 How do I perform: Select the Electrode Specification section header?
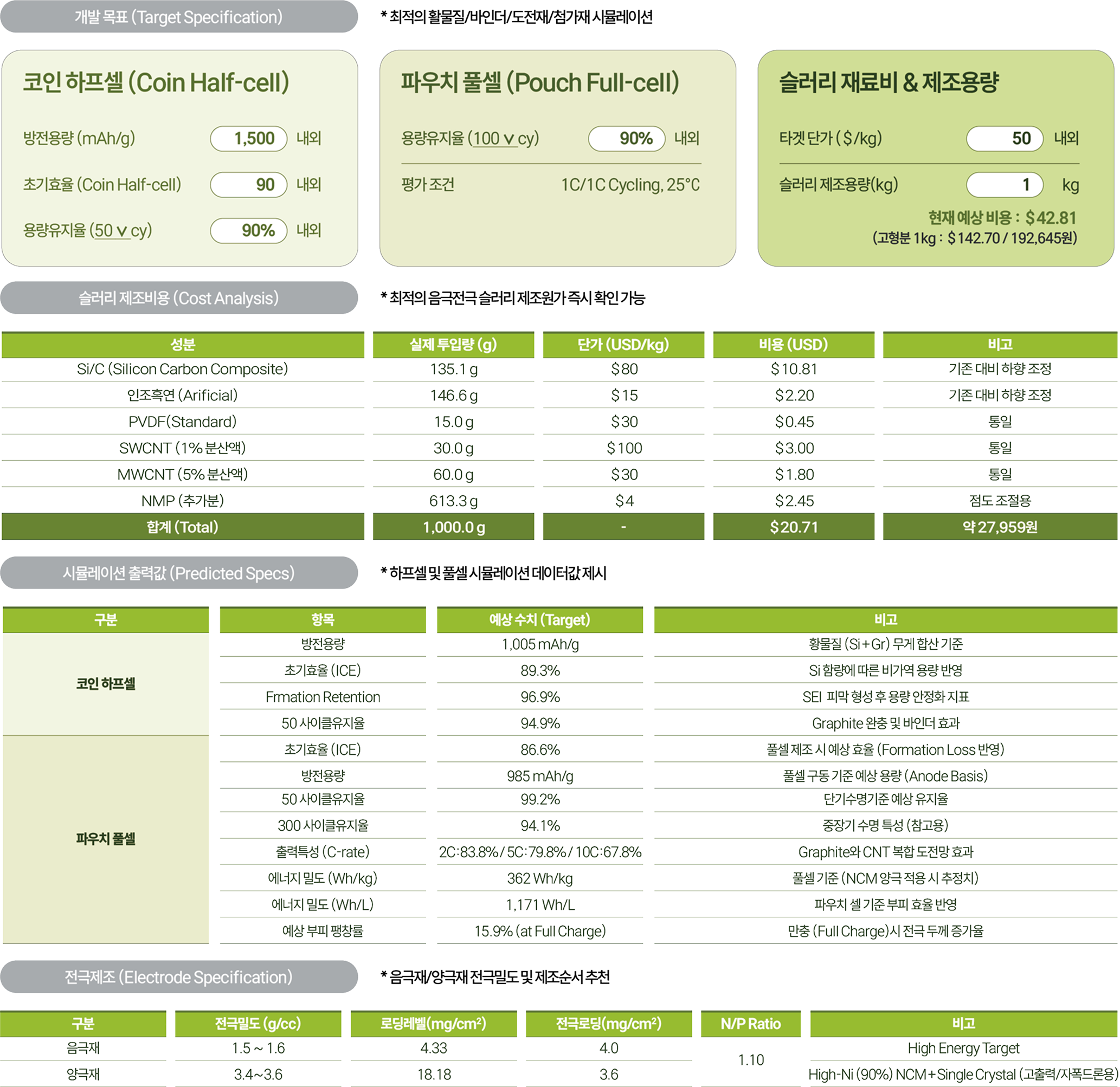coord(179,977)
